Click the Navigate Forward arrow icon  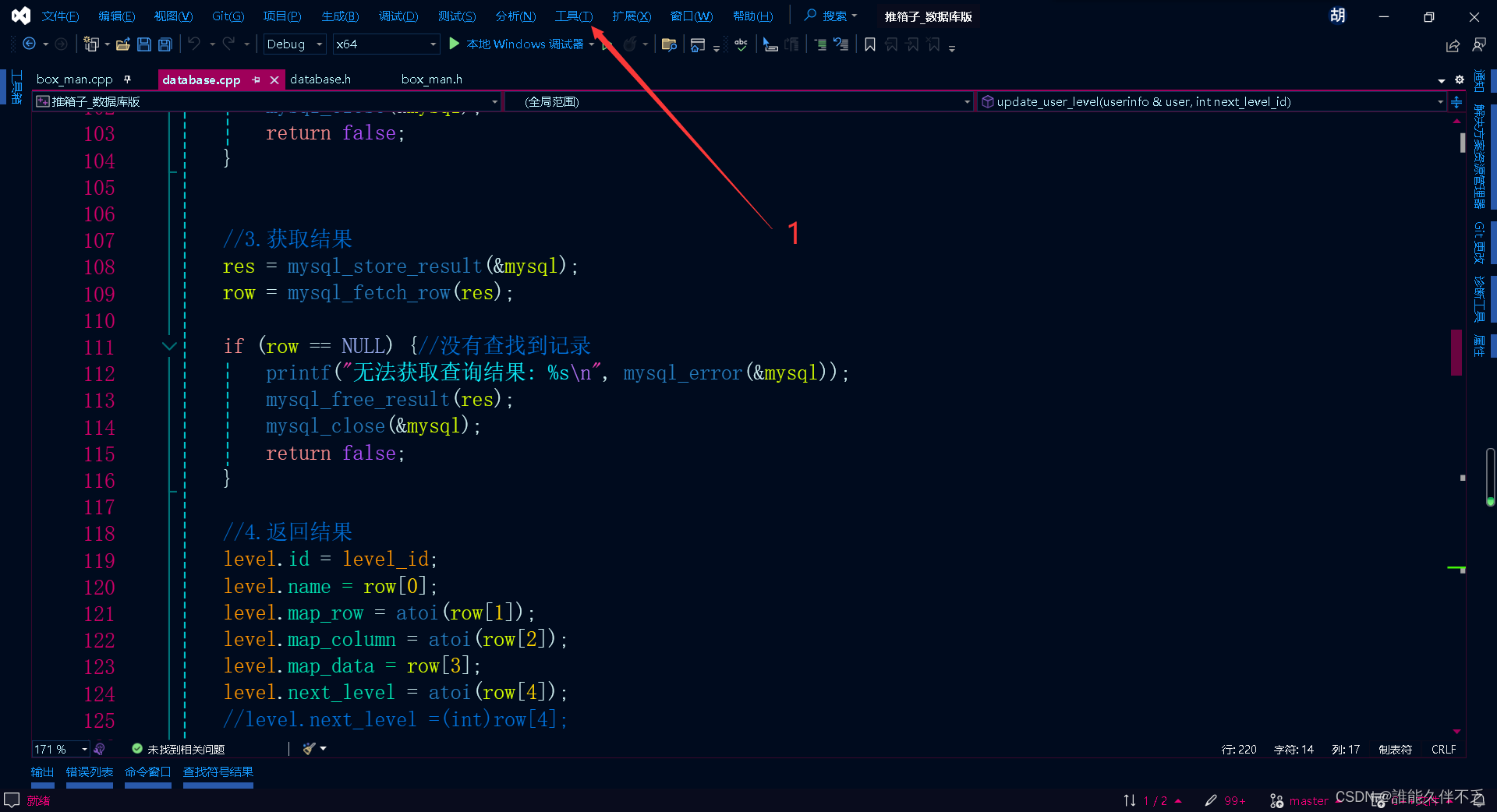tap(61, 44)
